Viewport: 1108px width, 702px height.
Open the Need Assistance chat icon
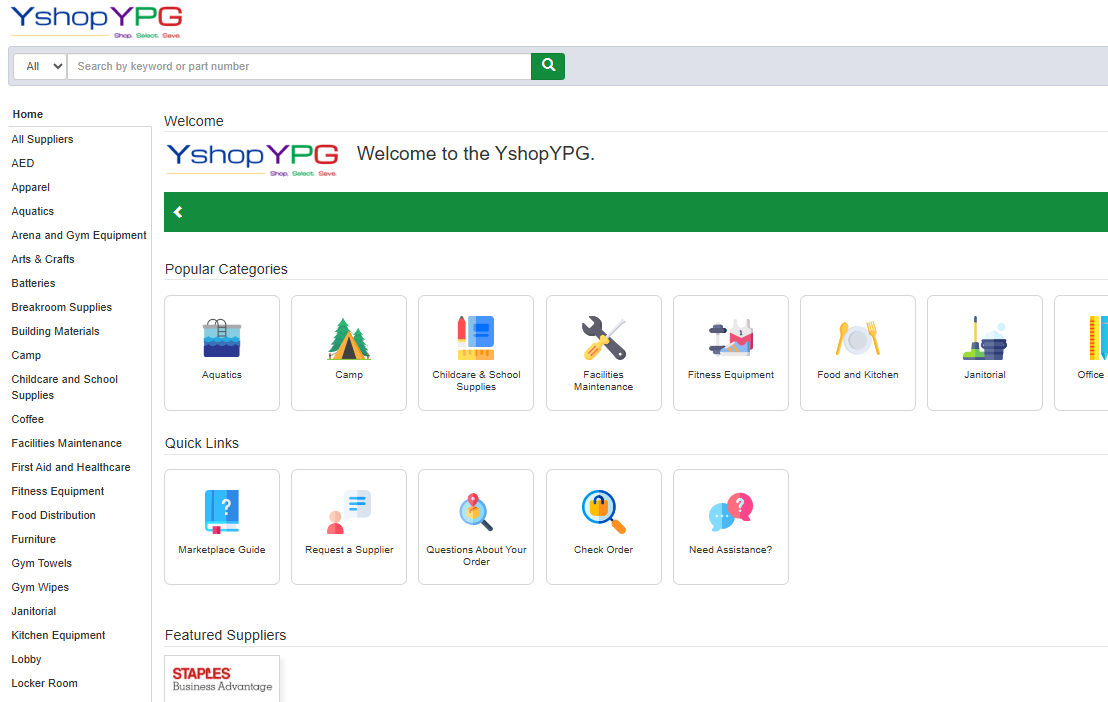click(x=730, y=511)
